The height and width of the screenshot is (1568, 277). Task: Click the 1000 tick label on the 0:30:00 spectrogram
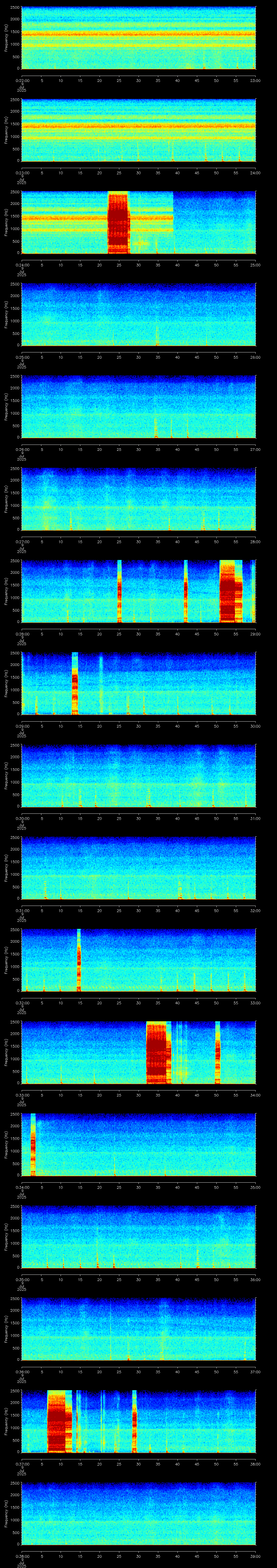pyautogui.click(x=15, y=782)
